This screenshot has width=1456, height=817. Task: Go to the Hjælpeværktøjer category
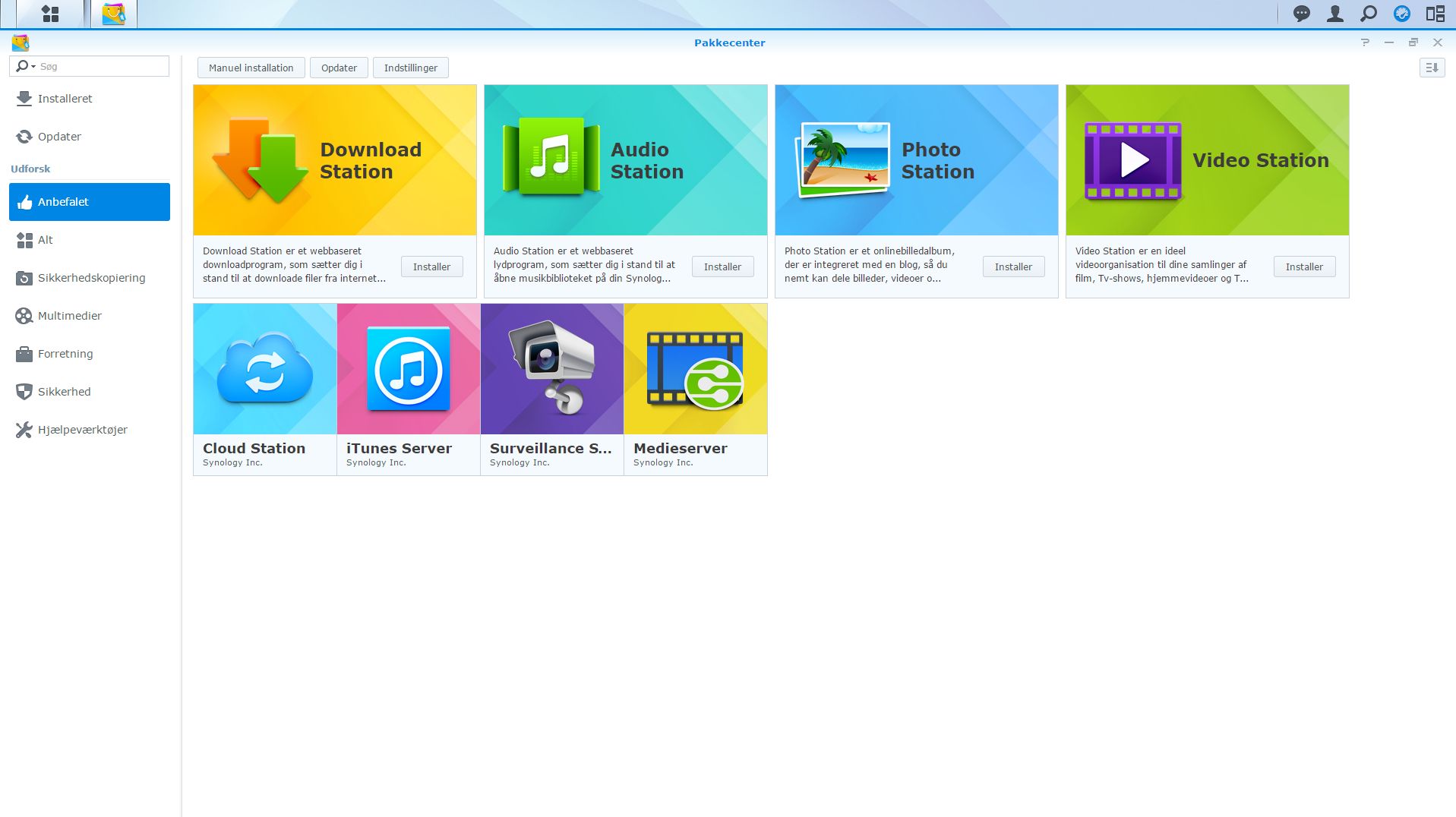pyautogui.click(x=82, y=430)
